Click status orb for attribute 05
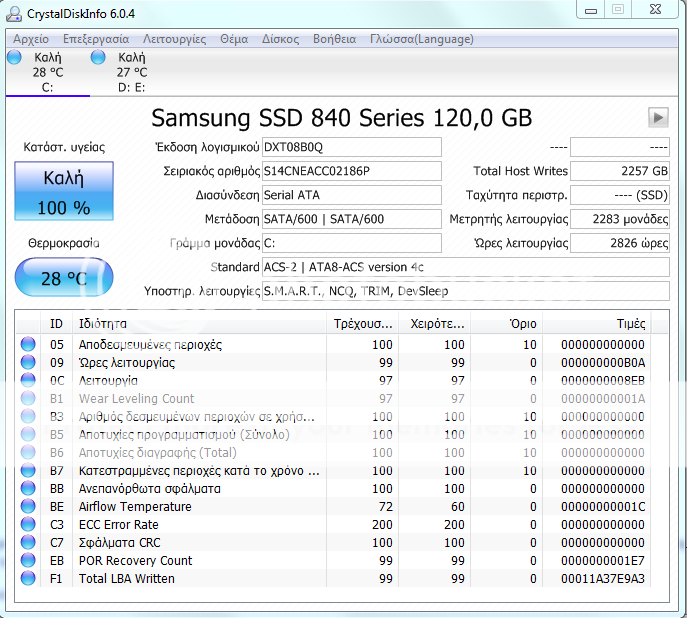 (x=28, y=345)
